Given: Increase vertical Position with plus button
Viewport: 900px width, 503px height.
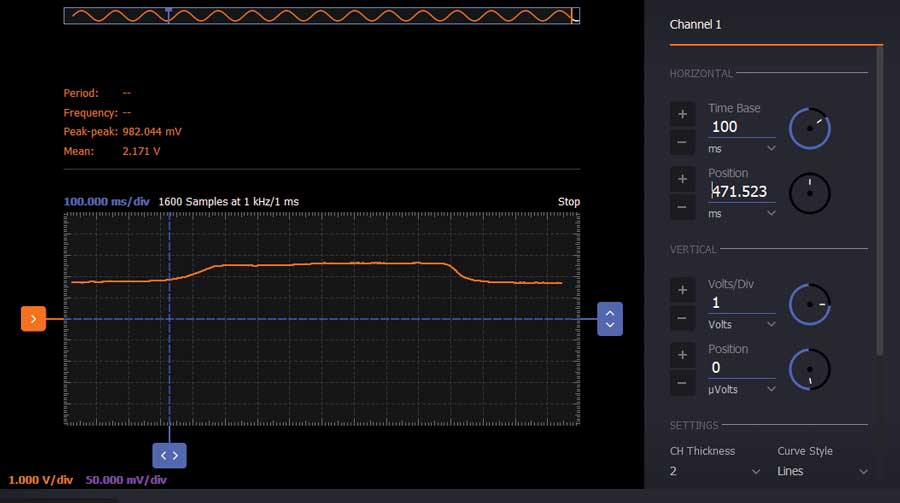Looking at the screenshot, I should click(x=682, y=355).
